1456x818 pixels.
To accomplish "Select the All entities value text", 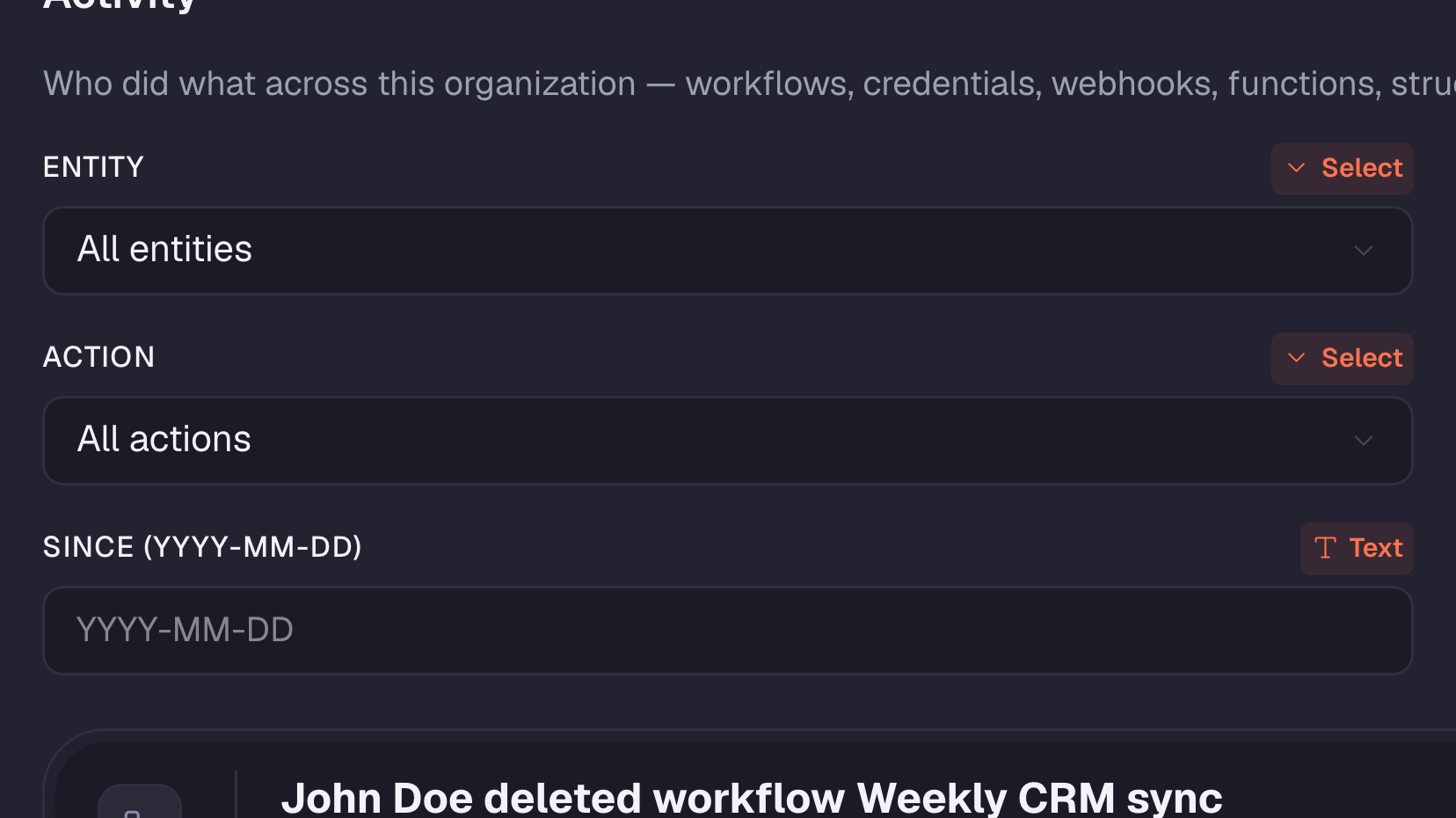I will point(164,249).
